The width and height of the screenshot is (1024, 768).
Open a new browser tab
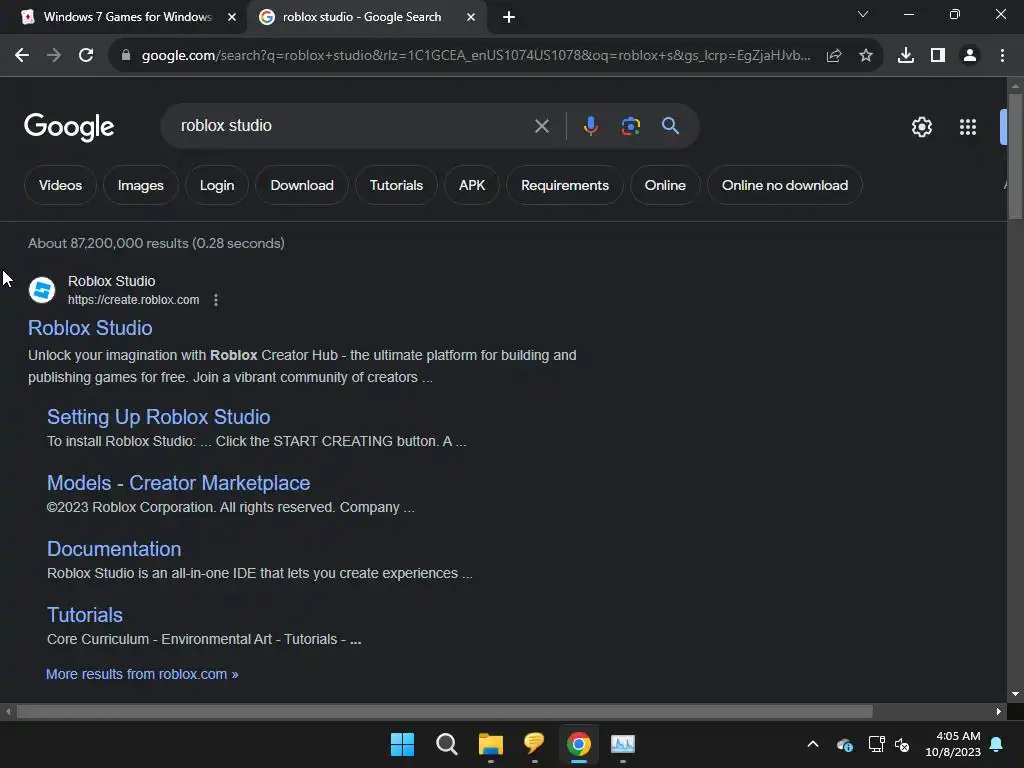coord(509,17)
